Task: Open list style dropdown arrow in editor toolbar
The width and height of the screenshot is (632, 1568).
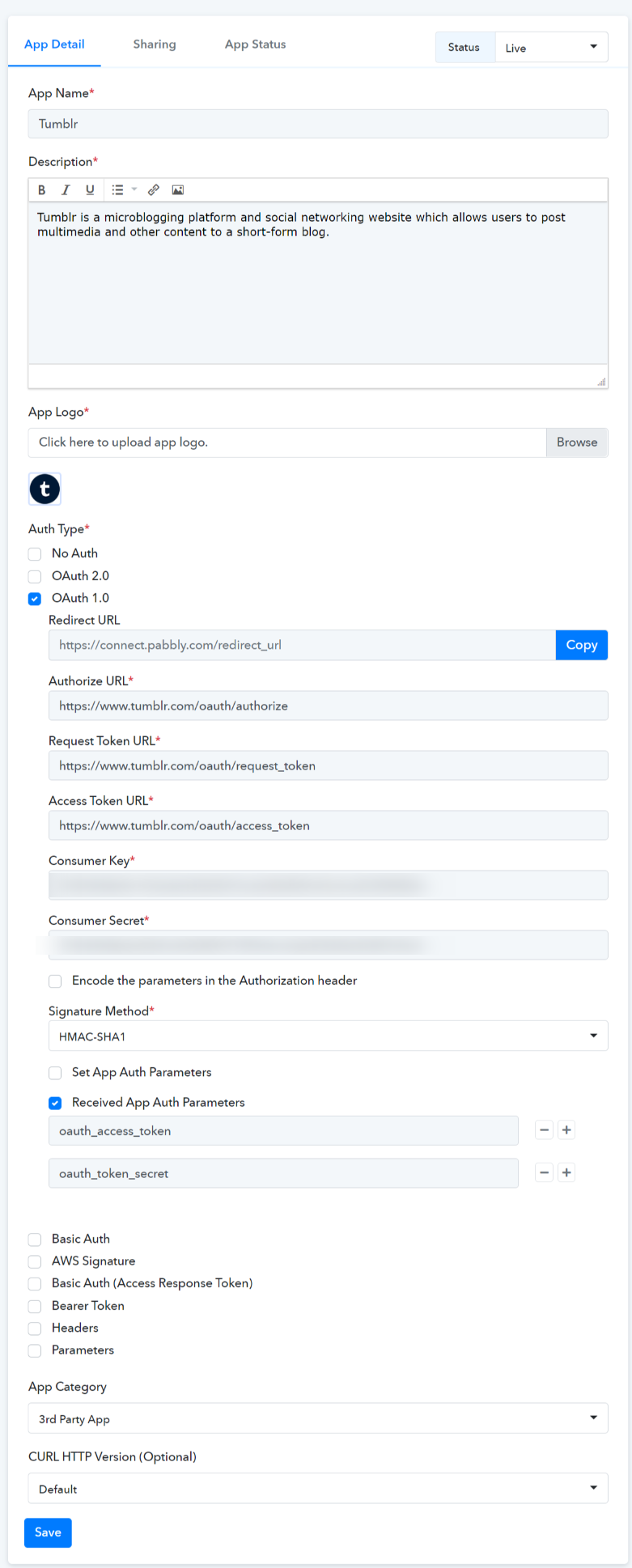Action: 134,190
